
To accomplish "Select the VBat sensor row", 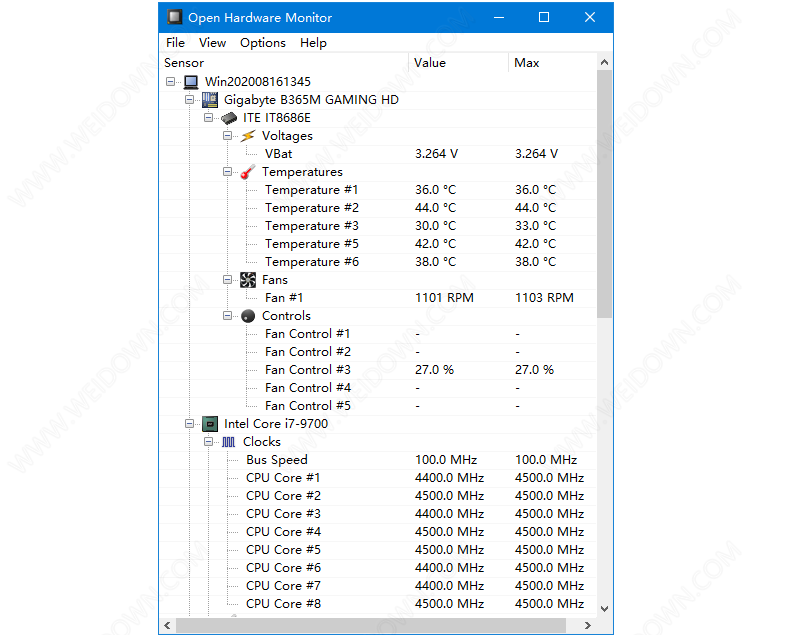I will point(378,154).
